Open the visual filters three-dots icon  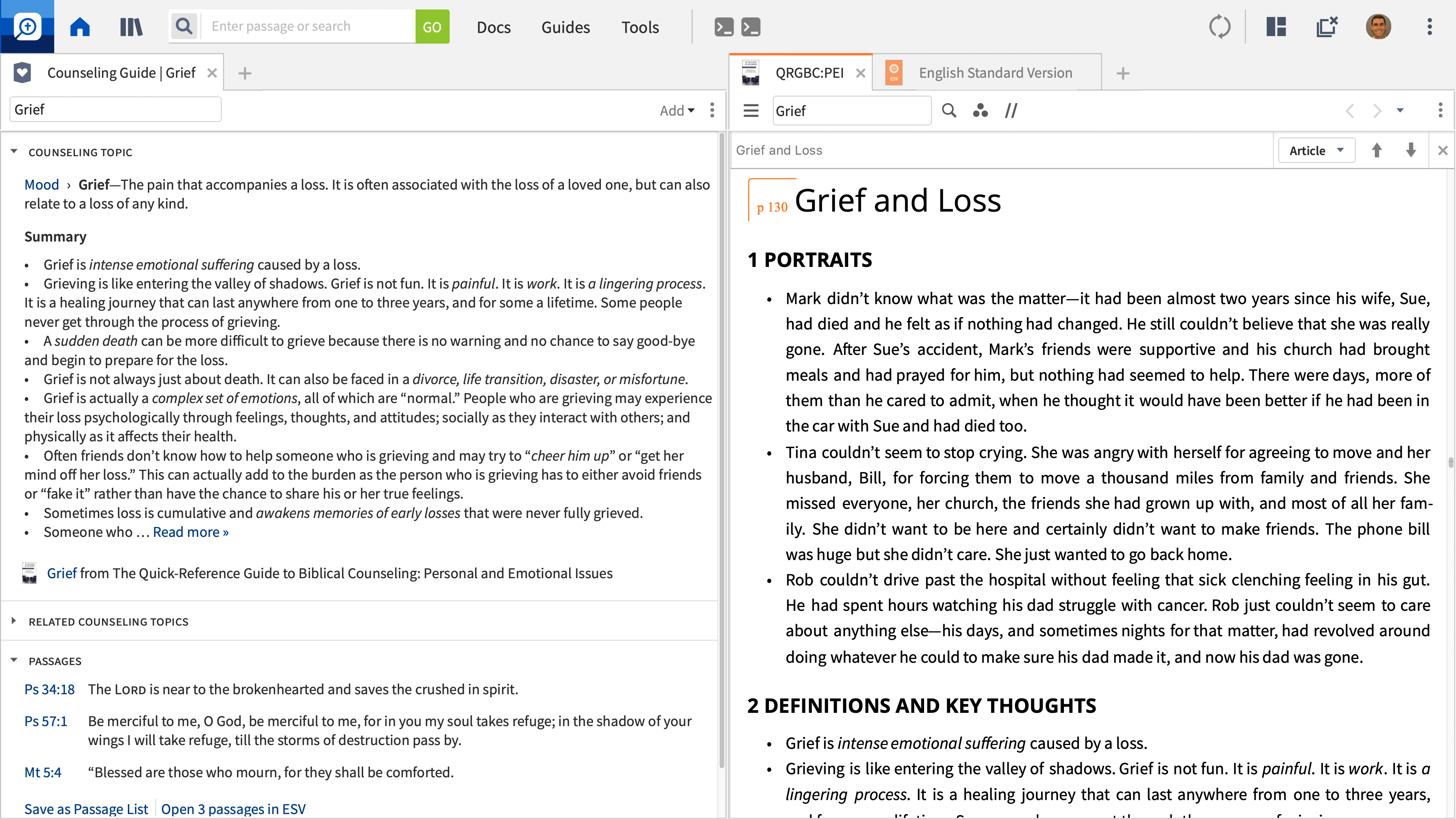[x=980, y=110]
